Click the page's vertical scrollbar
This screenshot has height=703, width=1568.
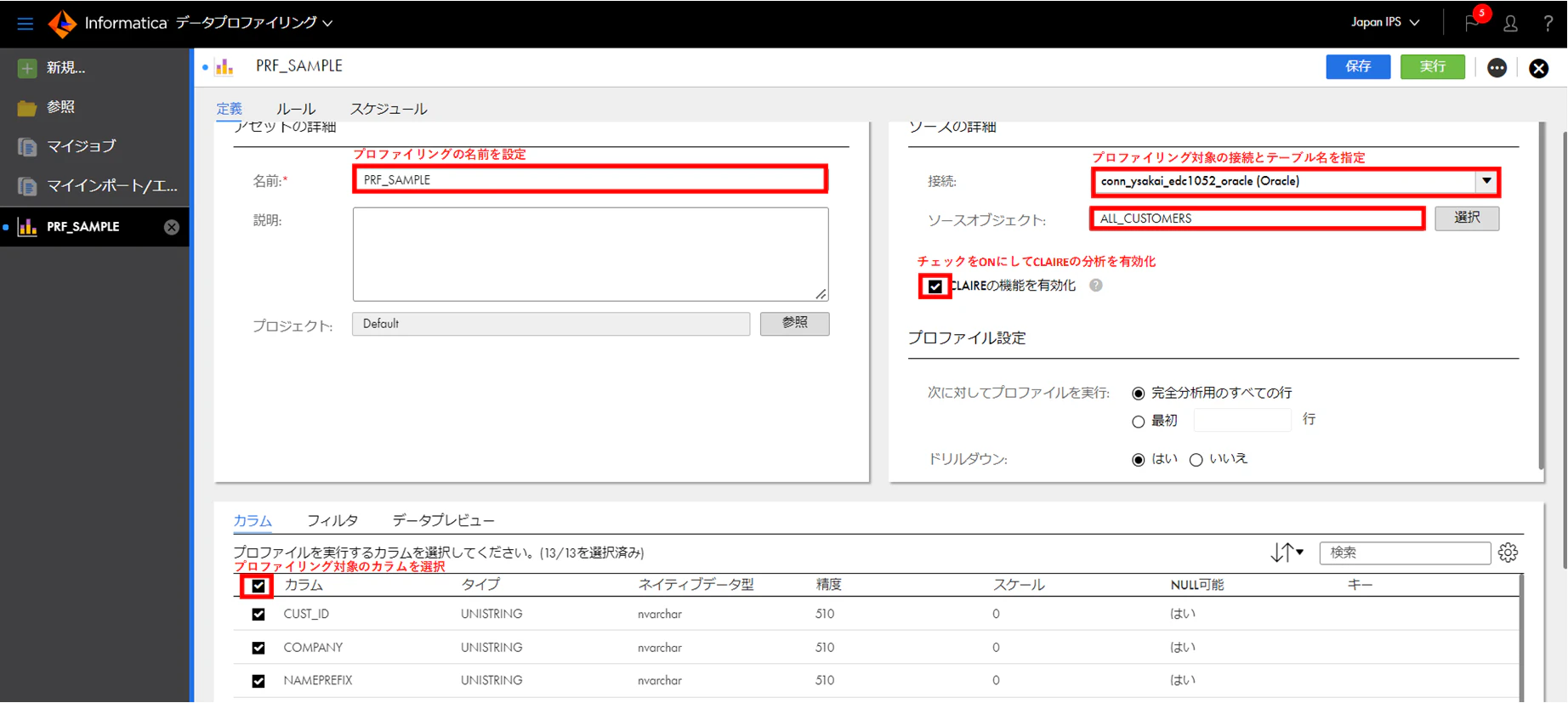(1564, 349)
